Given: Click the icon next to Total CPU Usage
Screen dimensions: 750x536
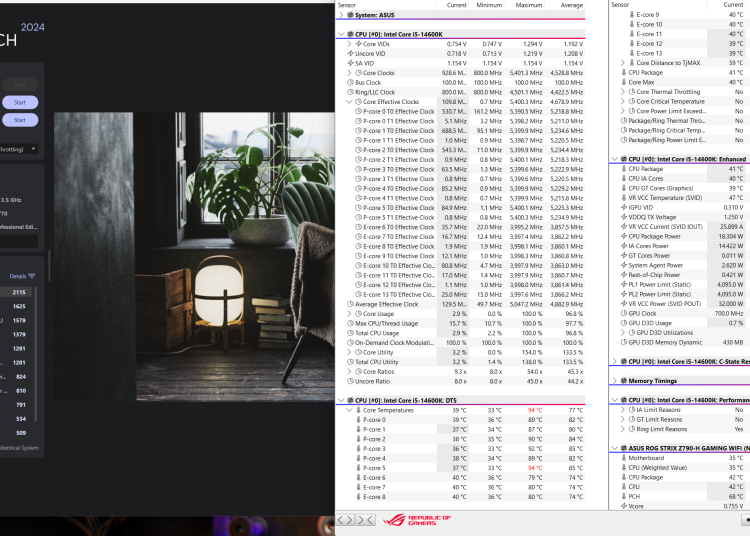Looking at the screenshot, I should click(350, 333).
